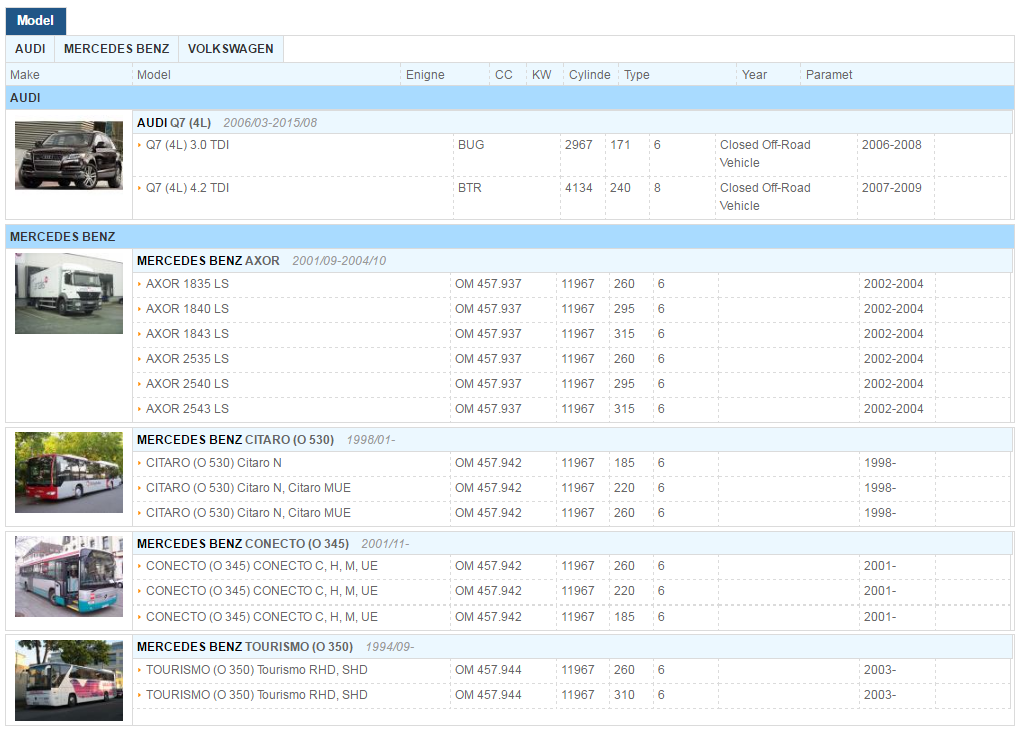Select the CONECTO C, H, M, UE 220 KW row
Image resolution: width=1023 pixels, height=730 pixels.
coord(572,590)
